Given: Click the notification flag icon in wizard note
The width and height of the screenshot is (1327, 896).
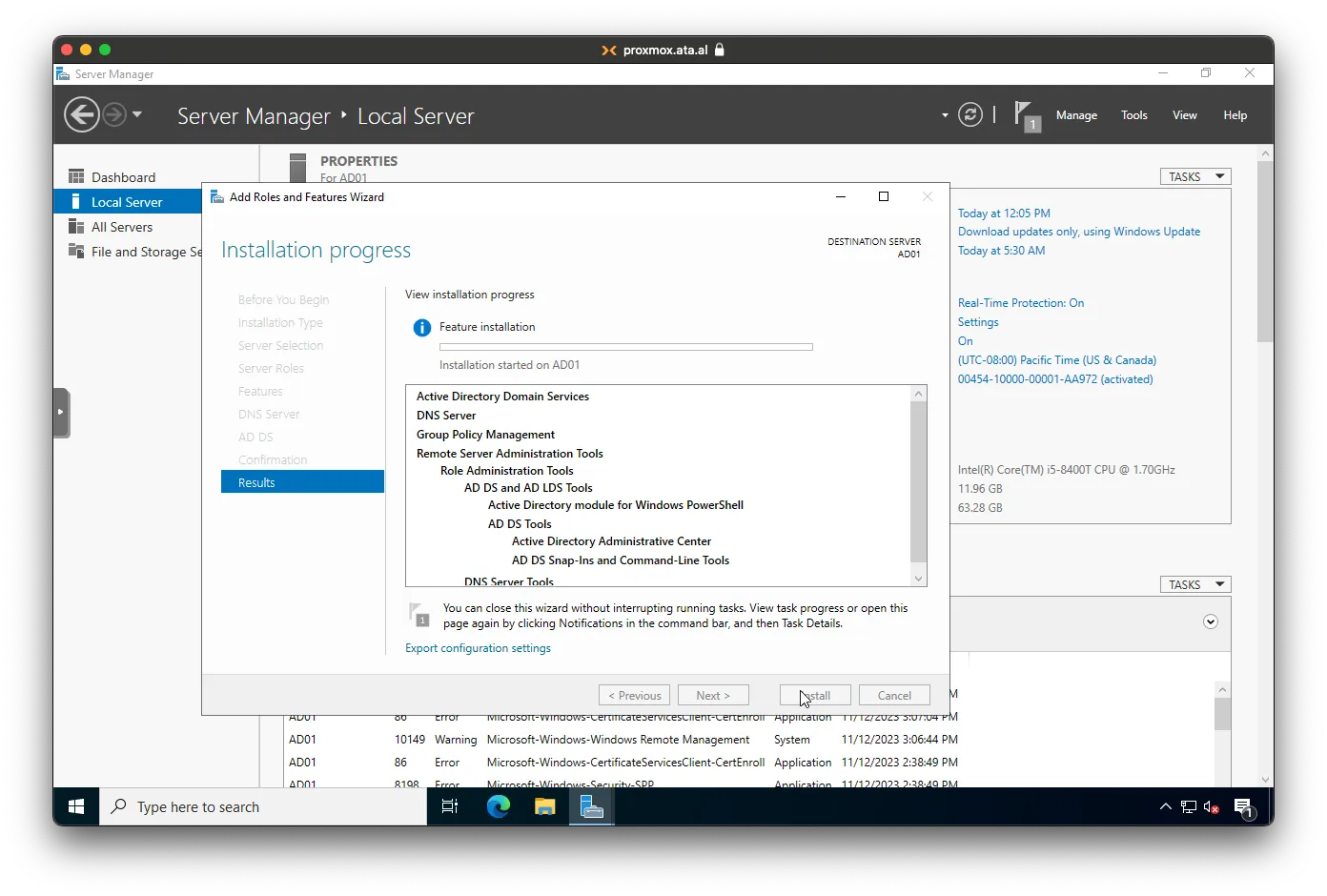Looking at the screenshot, I should (x=419, y=615).
